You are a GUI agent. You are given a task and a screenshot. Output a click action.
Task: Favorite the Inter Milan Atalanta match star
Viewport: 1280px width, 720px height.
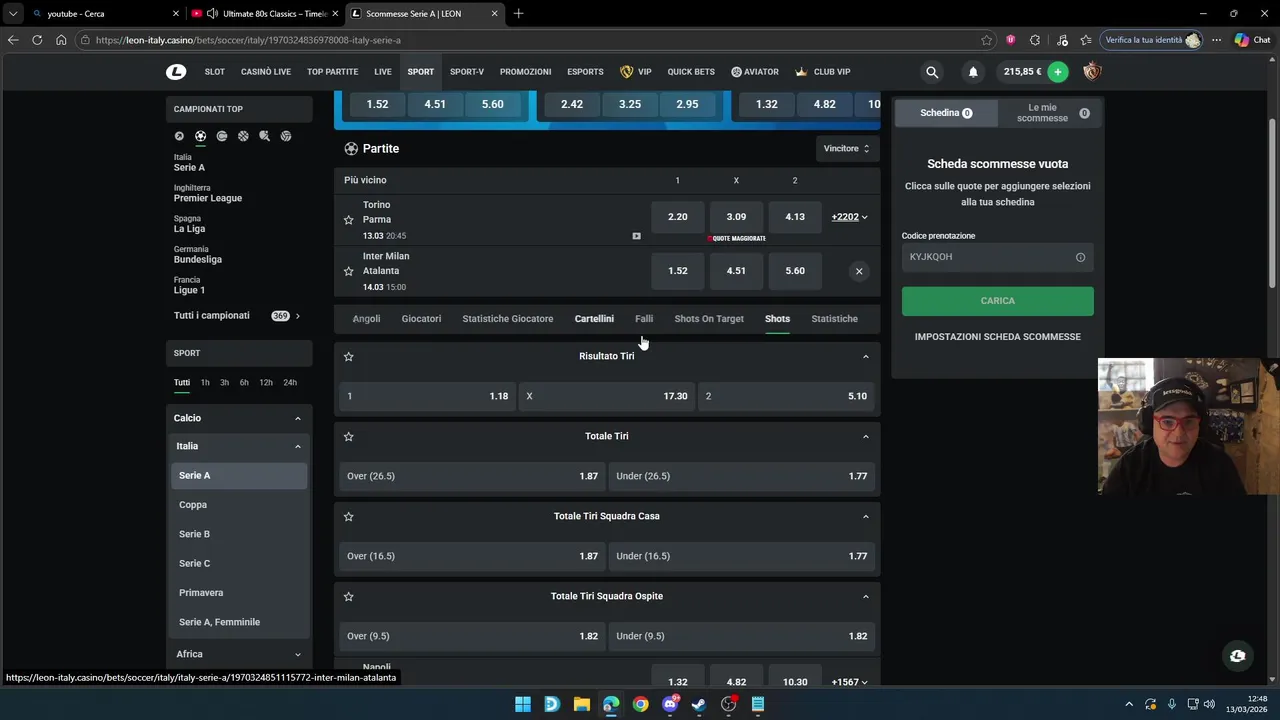[x=349, y=271]
